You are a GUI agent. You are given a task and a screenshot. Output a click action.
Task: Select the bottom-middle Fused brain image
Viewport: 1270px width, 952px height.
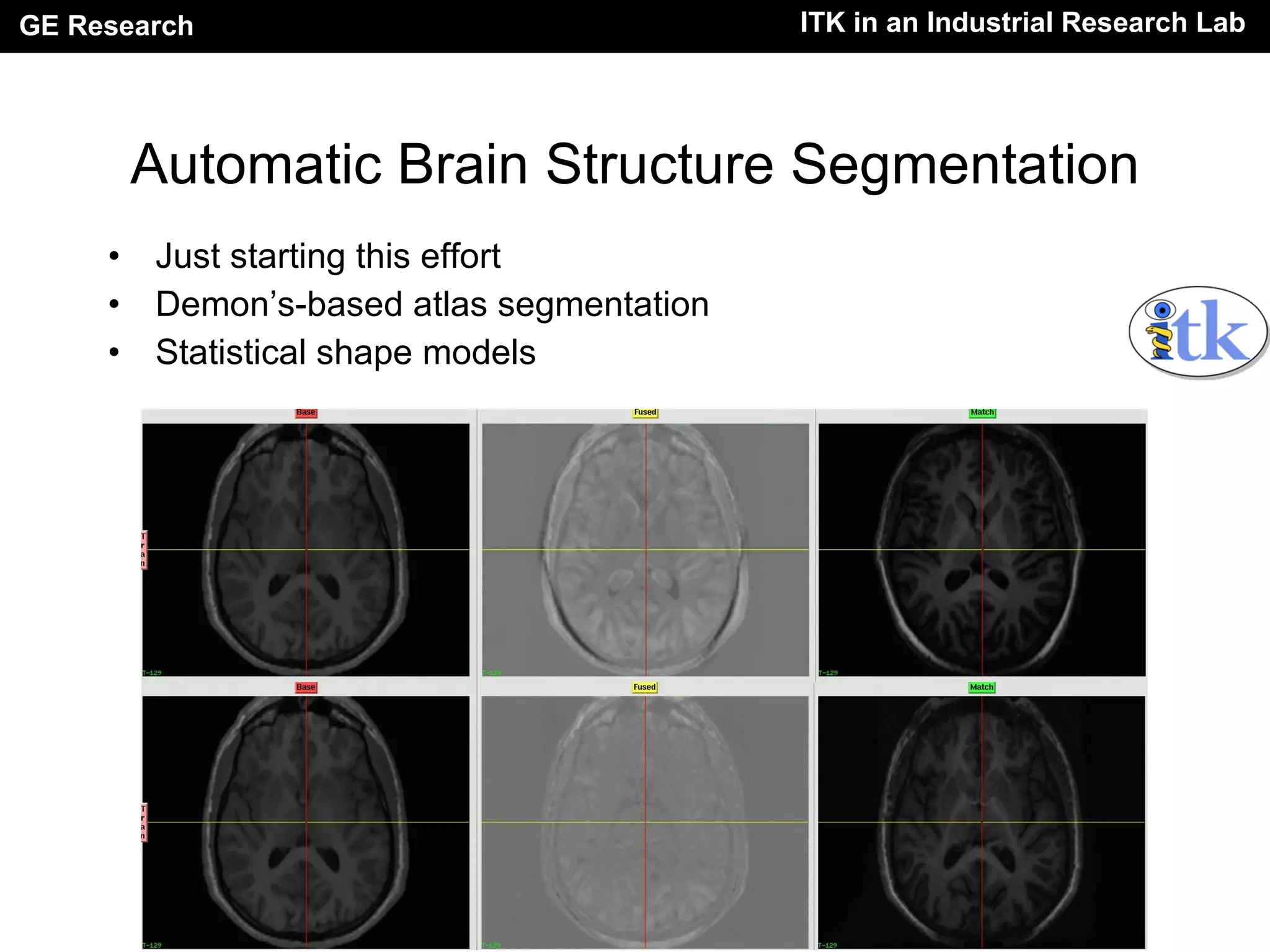click(645, 822)
